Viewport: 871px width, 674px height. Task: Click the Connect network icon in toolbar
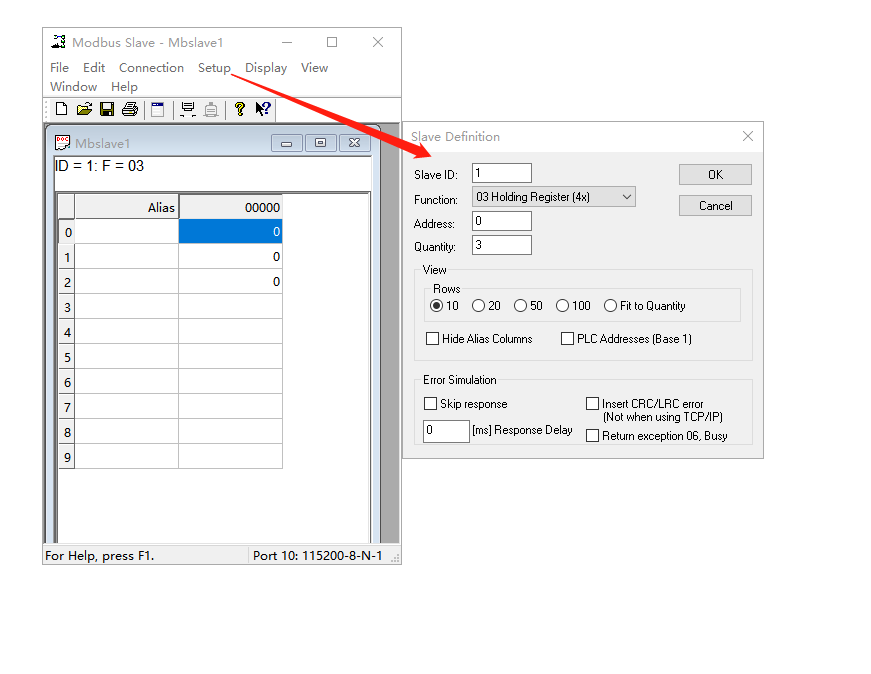coord(187,109)
